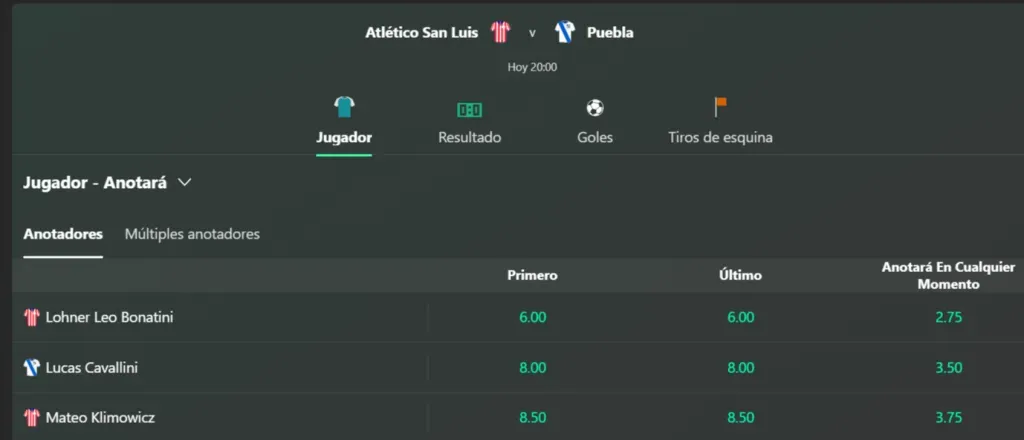Click the Atlético San Luis team name

point(428,32)
